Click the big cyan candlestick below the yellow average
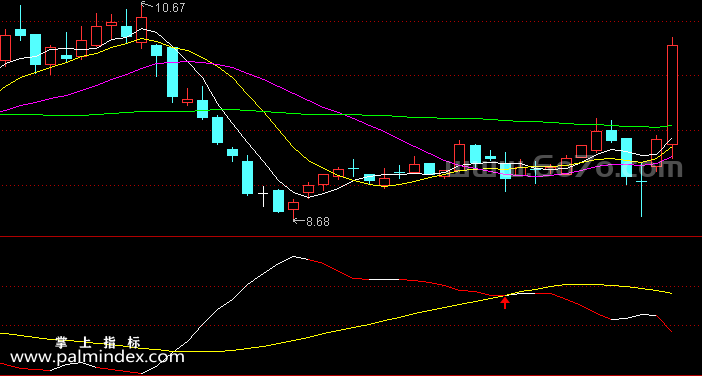Screen dimensions: 702x376 click(x=172, y=73)
